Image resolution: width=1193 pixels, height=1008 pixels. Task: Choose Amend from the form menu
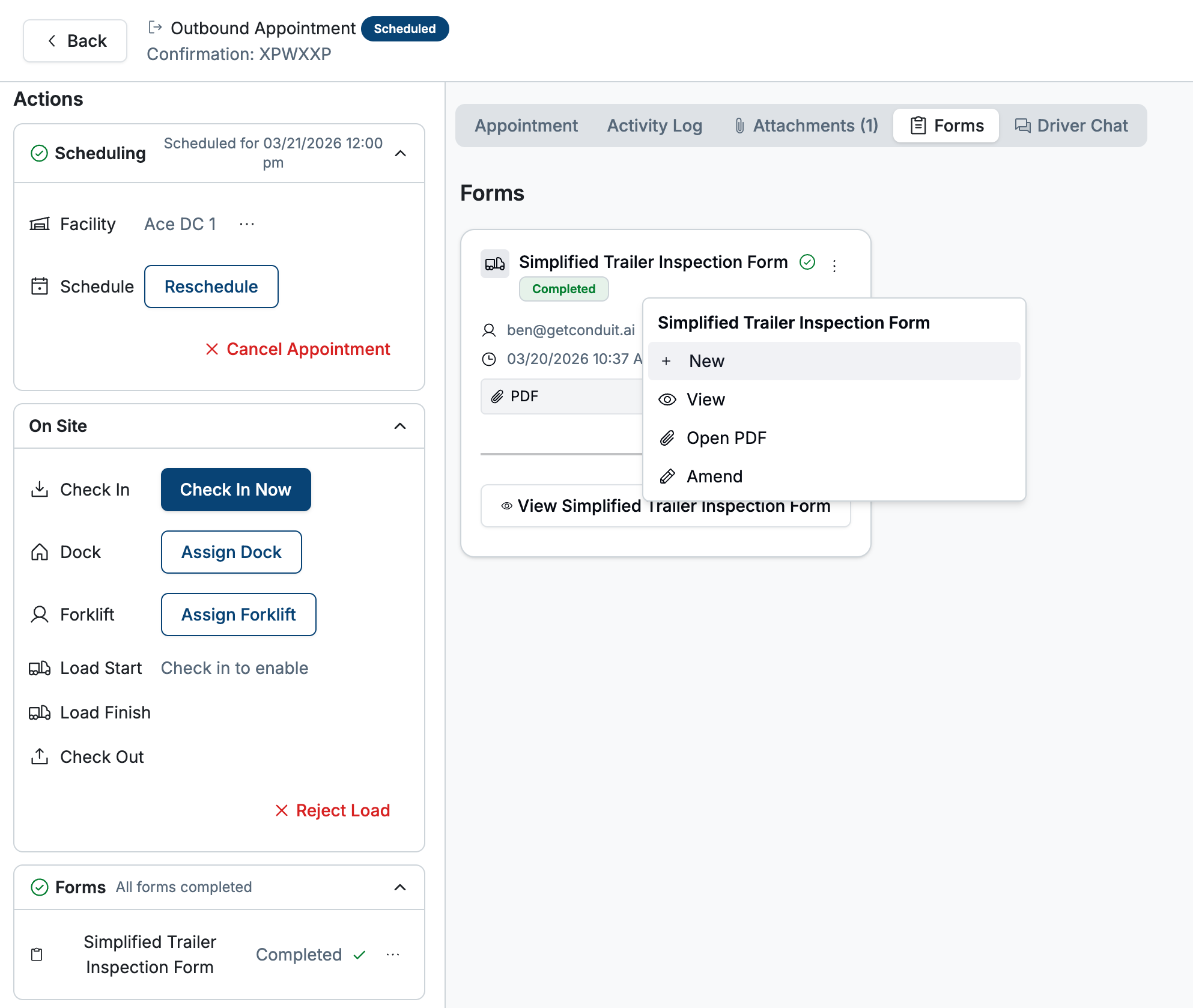(834, 476)
